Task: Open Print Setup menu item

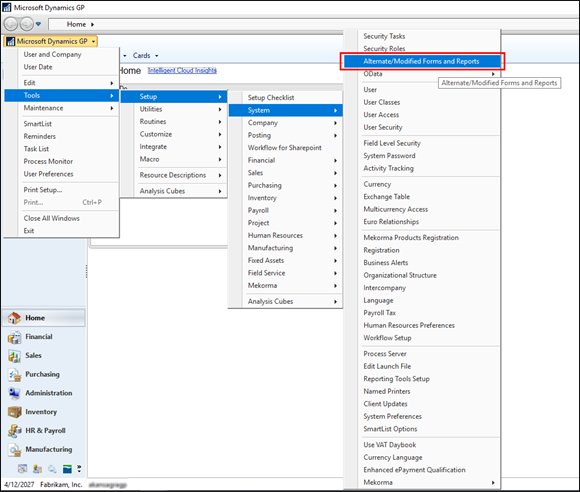Action: (x=62, y=190)
